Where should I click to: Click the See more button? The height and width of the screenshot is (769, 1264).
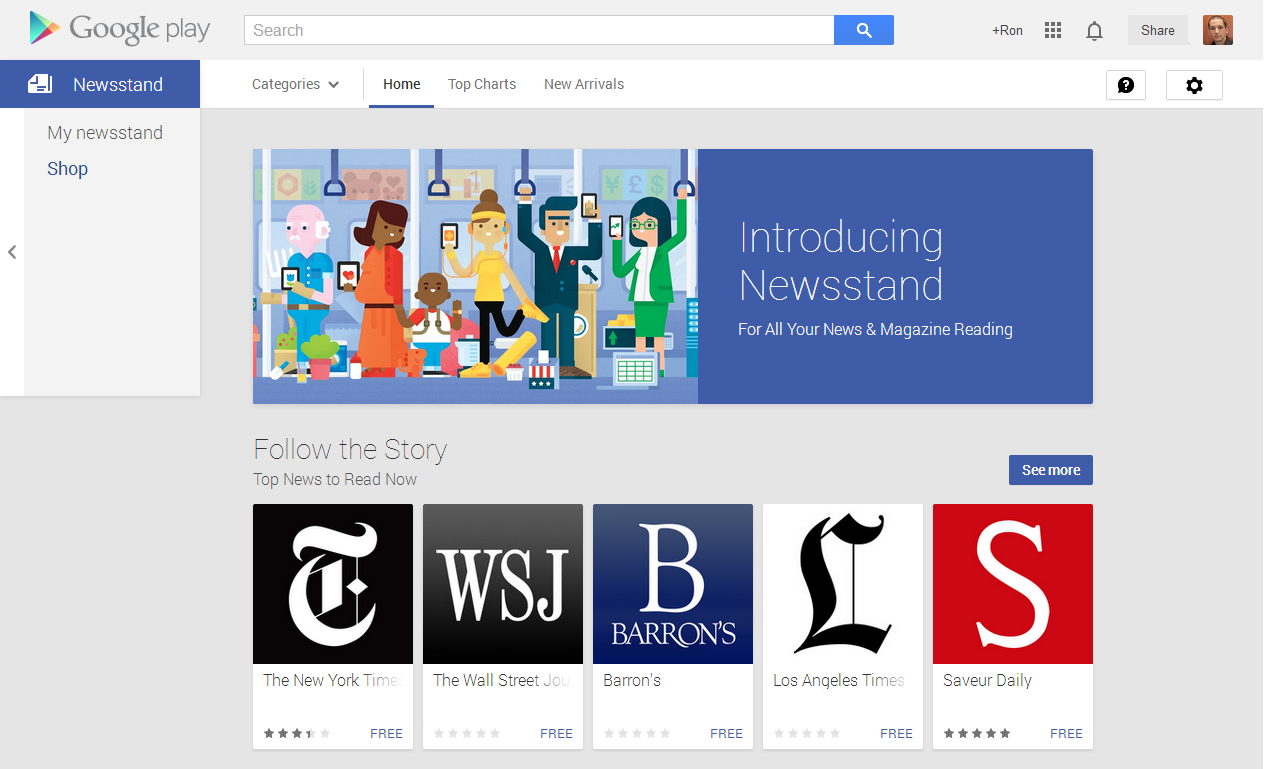pos(1050,470)
